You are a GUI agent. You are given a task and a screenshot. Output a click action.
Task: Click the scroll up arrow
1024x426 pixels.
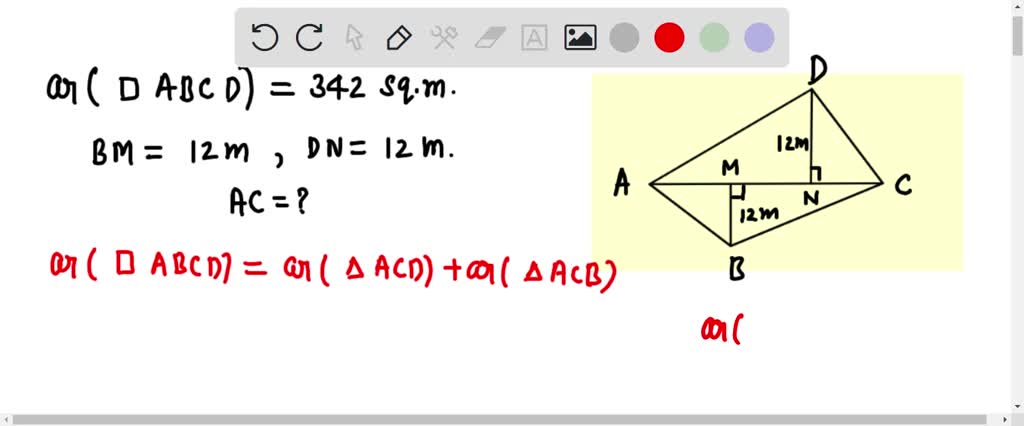1018,6
